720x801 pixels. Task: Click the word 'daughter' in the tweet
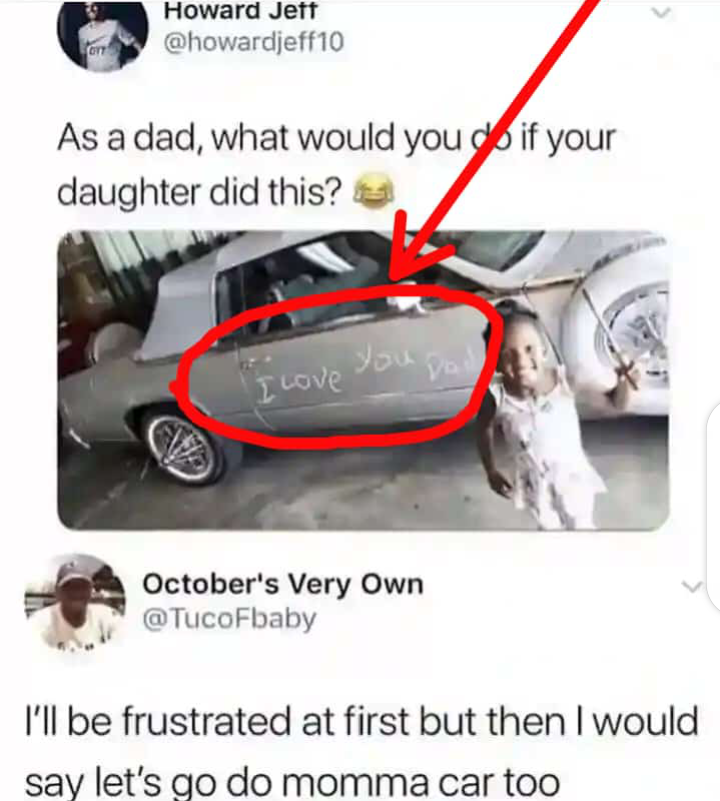129,193
